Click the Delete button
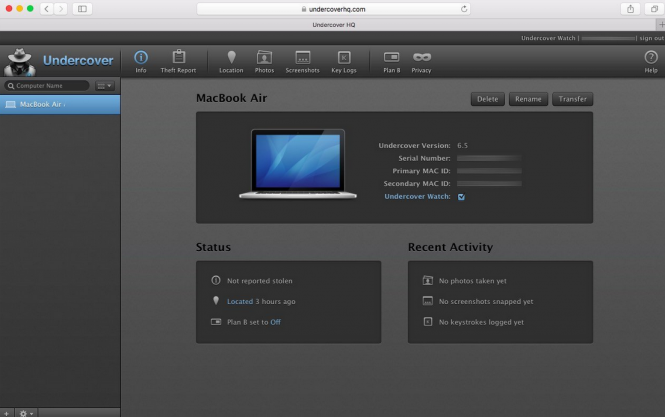Screen dimensions: 665x417 point(488,99)
